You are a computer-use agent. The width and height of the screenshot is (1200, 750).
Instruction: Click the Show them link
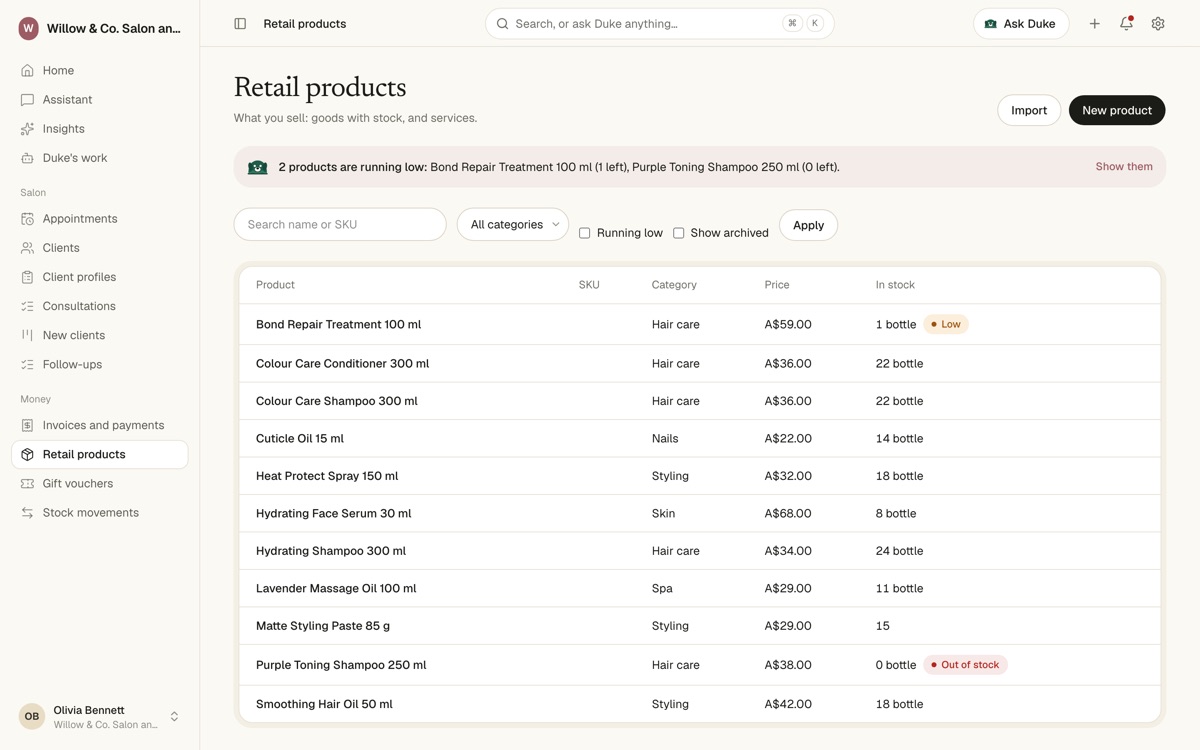1124,167
